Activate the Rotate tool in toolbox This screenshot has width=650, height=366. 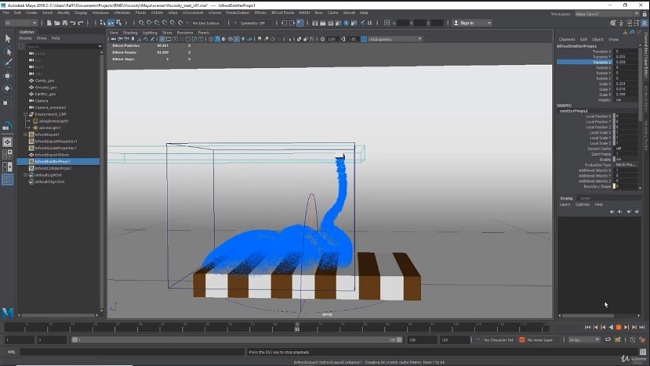pyautogui.click(x=7, y=88)
